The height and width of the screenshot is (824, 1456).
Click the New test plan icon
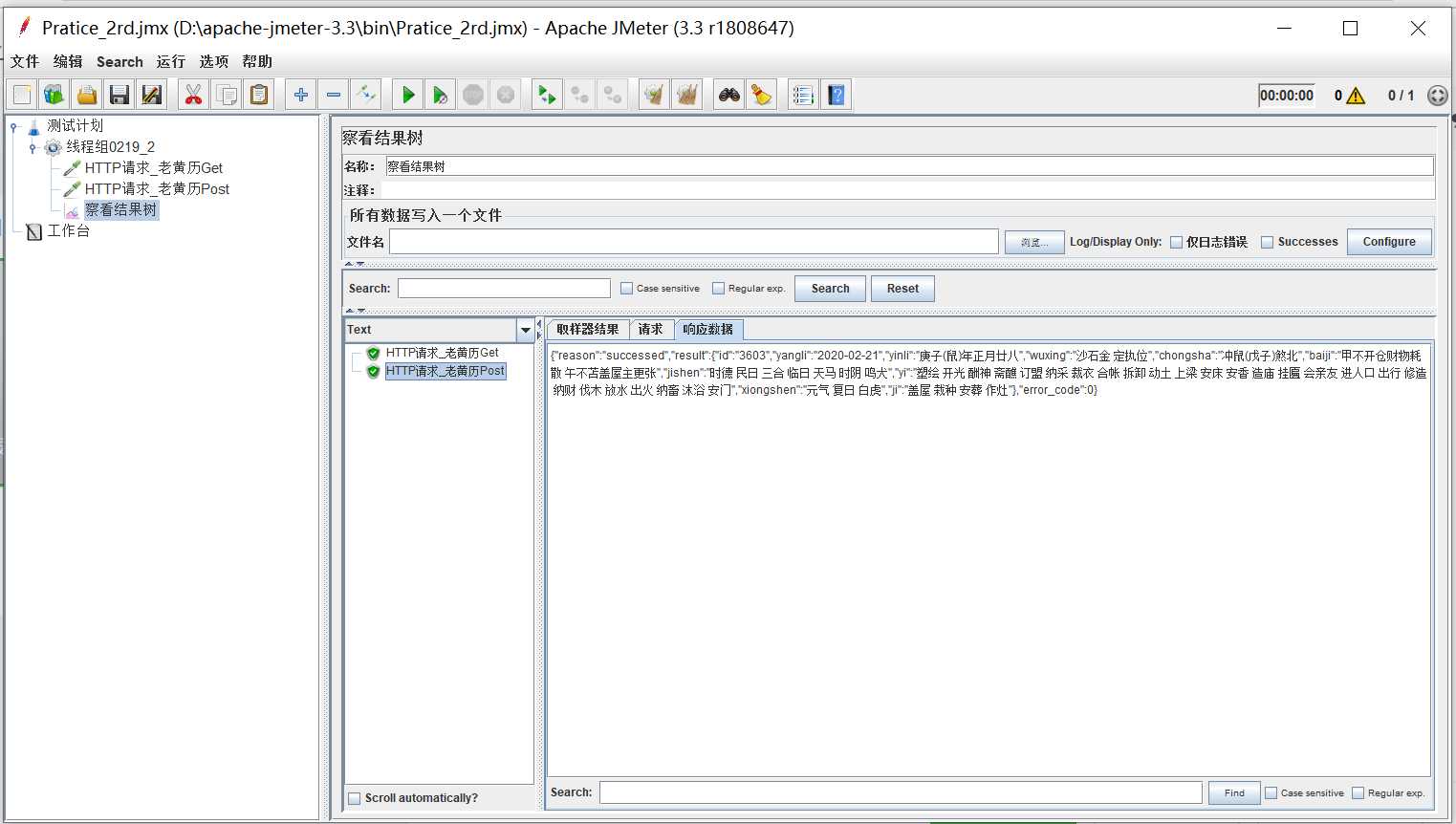click(x=22, y=95)
